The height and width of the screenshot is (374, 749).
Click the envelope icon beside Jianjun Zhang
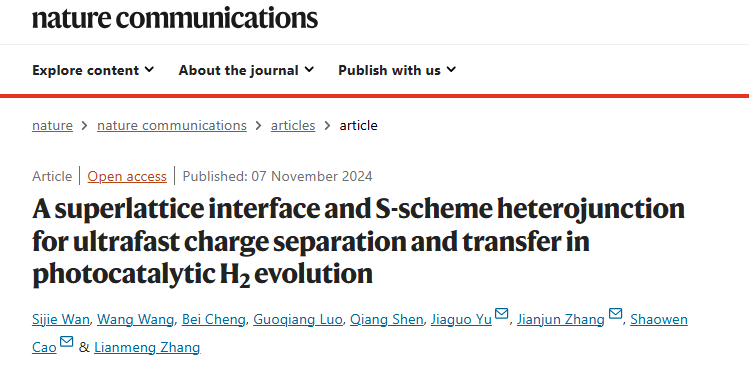[615, 314]
